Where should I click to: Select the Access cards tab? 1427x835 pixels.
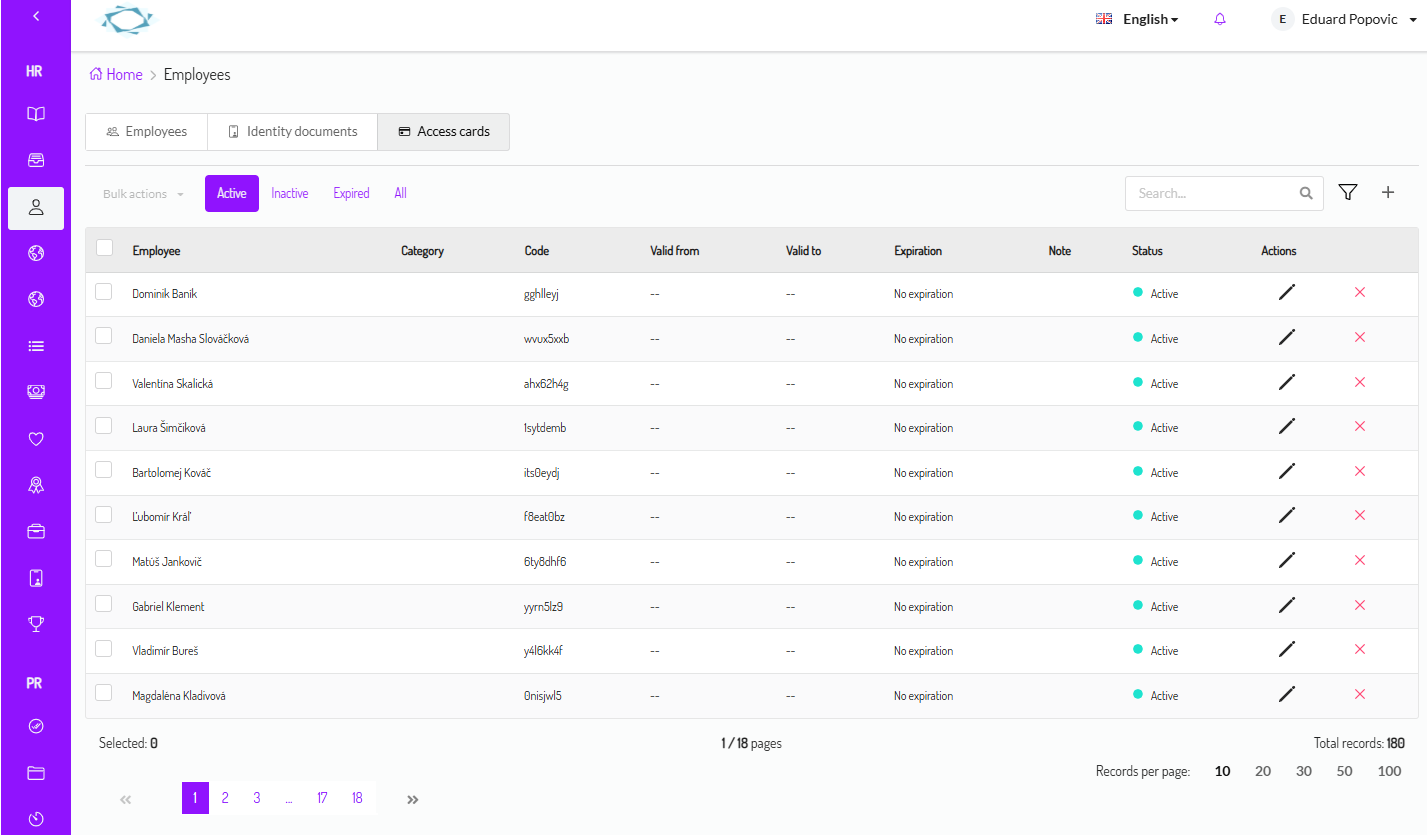(444, 132)
